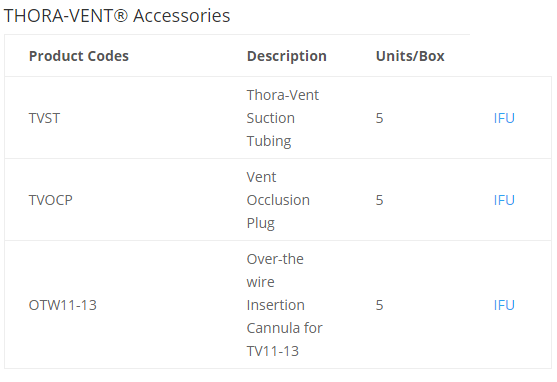This screenshot has width=557, height=382.
Task: Click the word Suction in TVST description
Action: click(x=271, y=118)
